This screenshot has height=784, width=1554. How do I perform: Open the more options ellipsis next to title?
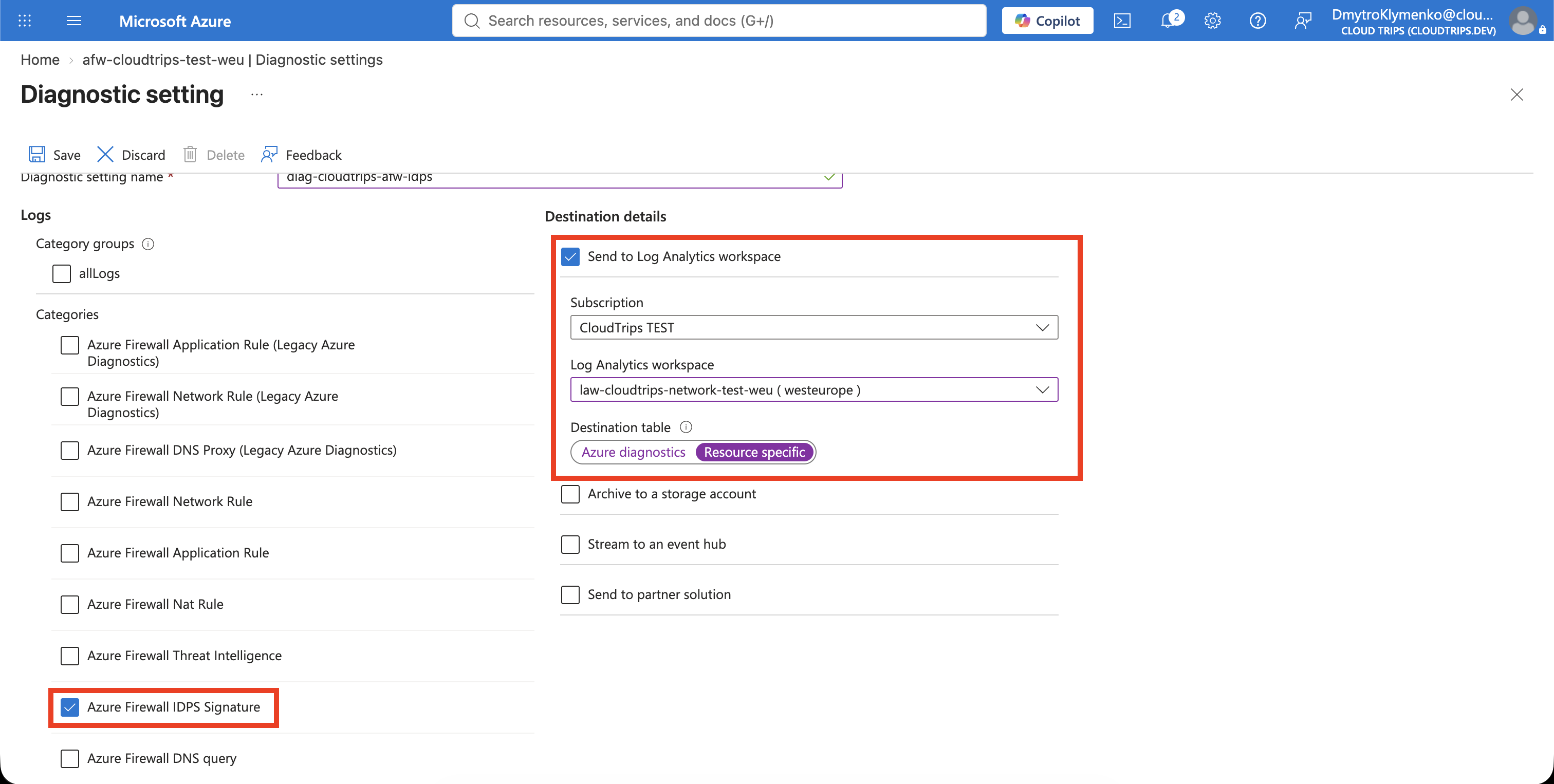point(257,95)
